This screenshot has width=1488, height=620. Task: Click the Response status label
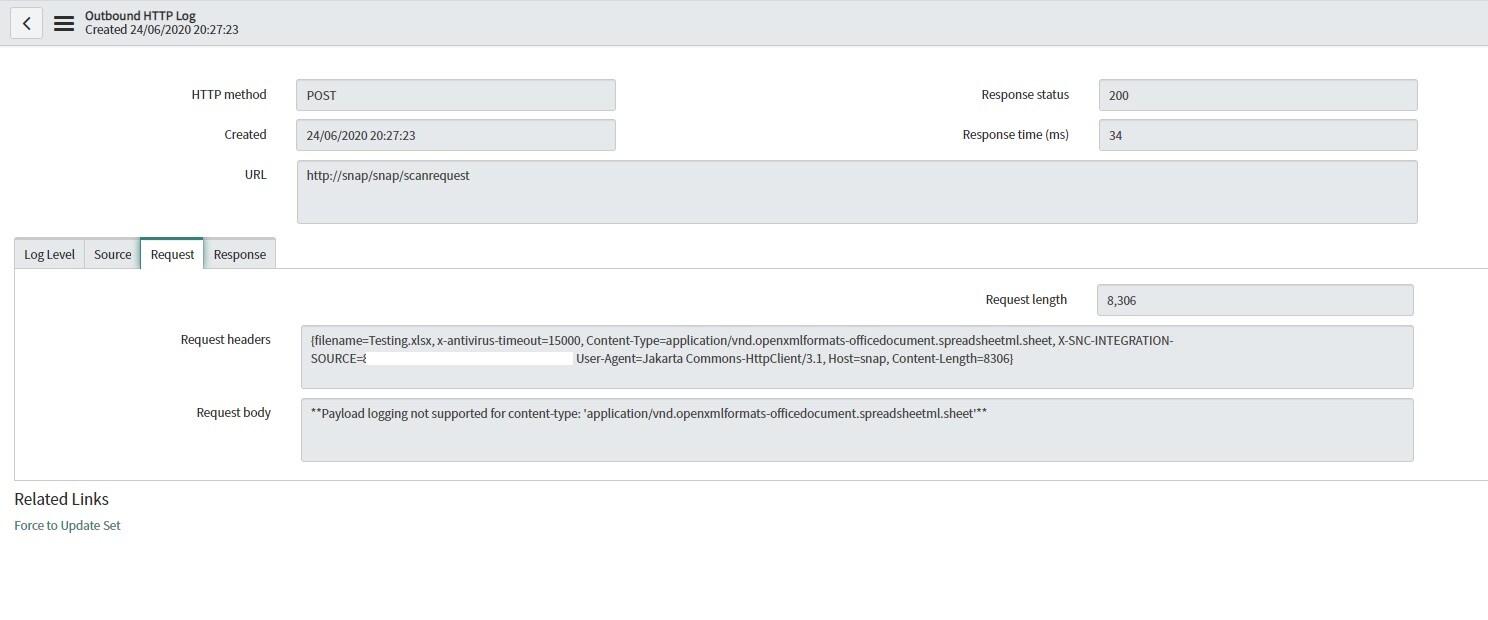[x=1025, y=95]
